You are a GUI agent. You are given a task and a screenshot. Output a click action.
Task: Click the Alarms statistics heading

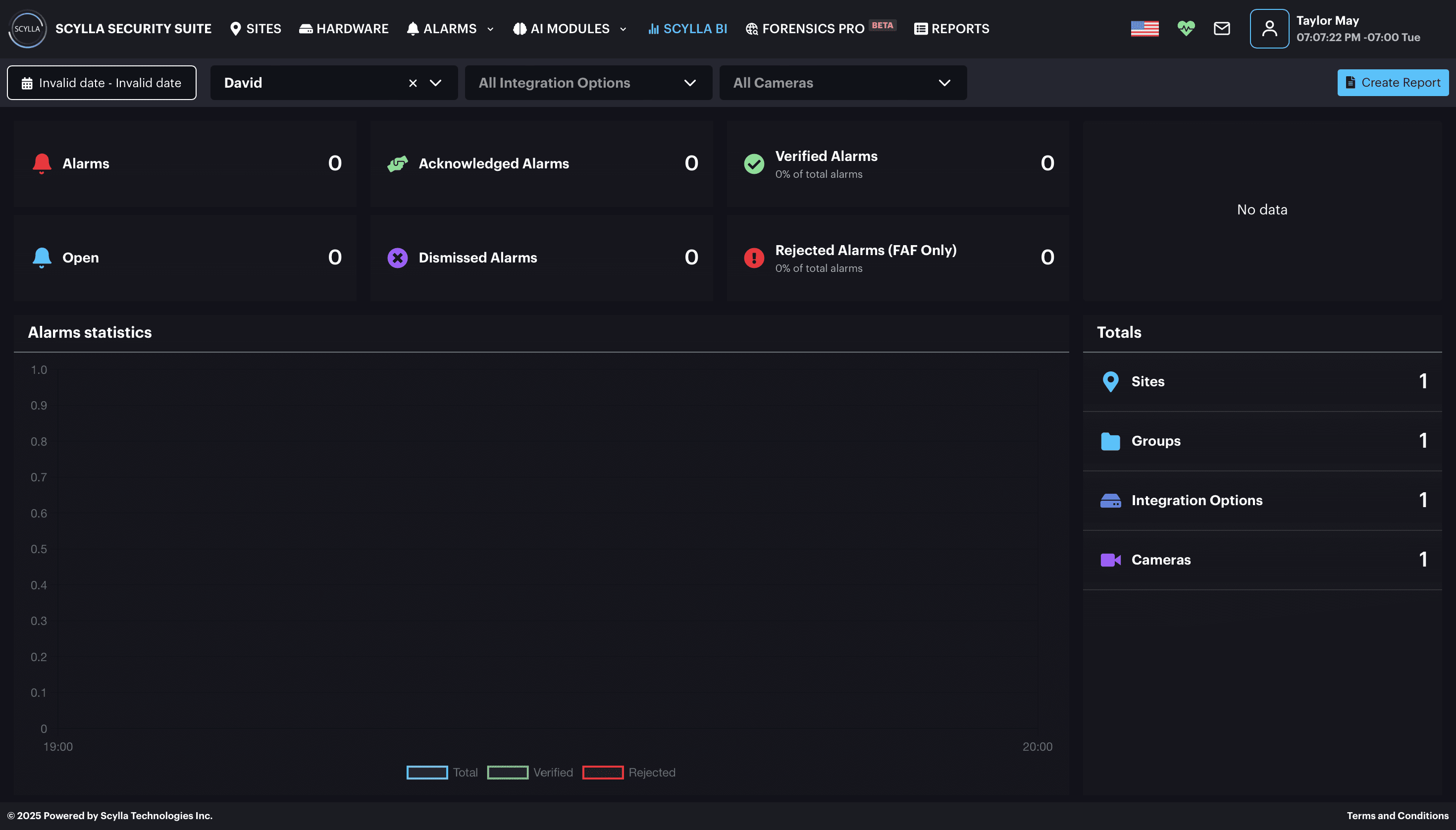click(90, 332)
